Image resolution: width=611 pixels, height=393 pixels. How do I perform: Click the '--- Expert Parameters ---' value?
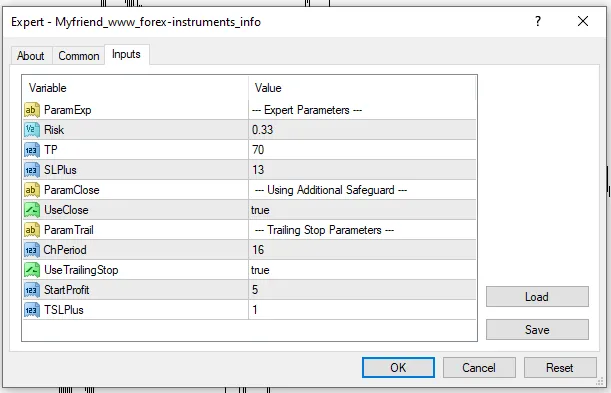[307, 110]
